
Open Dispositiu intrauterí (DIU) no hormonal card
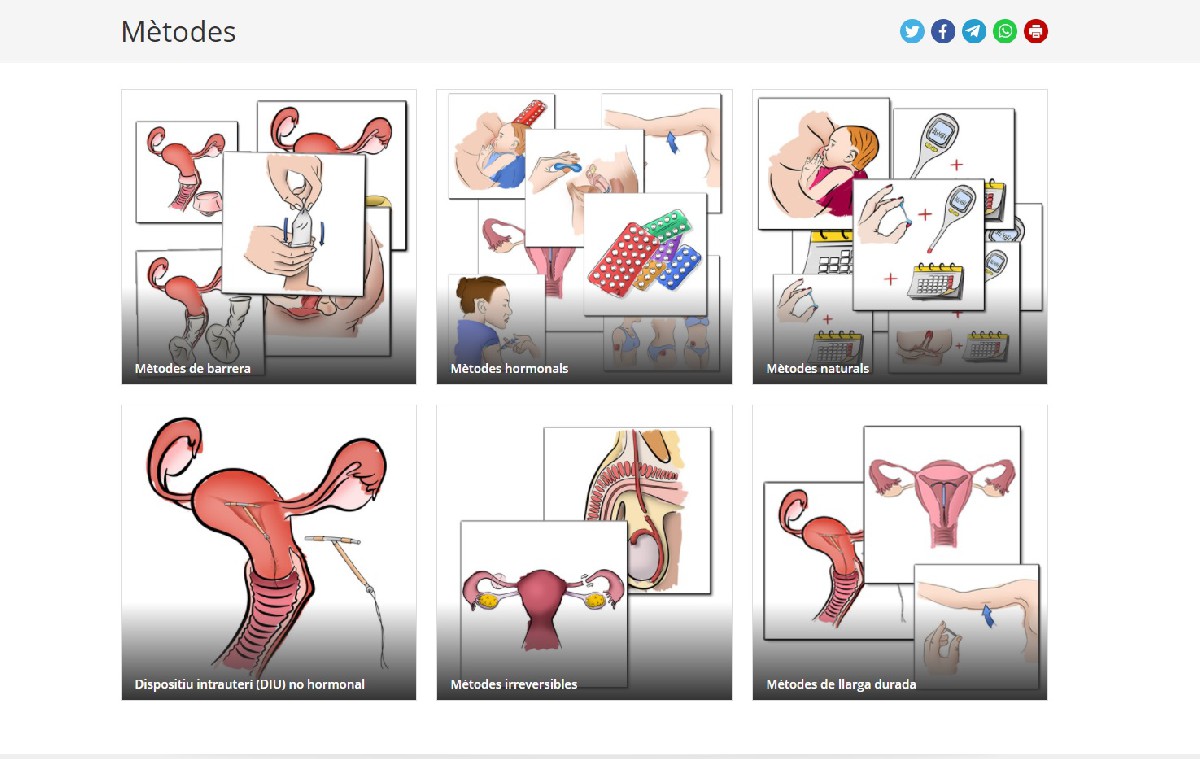pyautogui.click(x=269, y=552)
